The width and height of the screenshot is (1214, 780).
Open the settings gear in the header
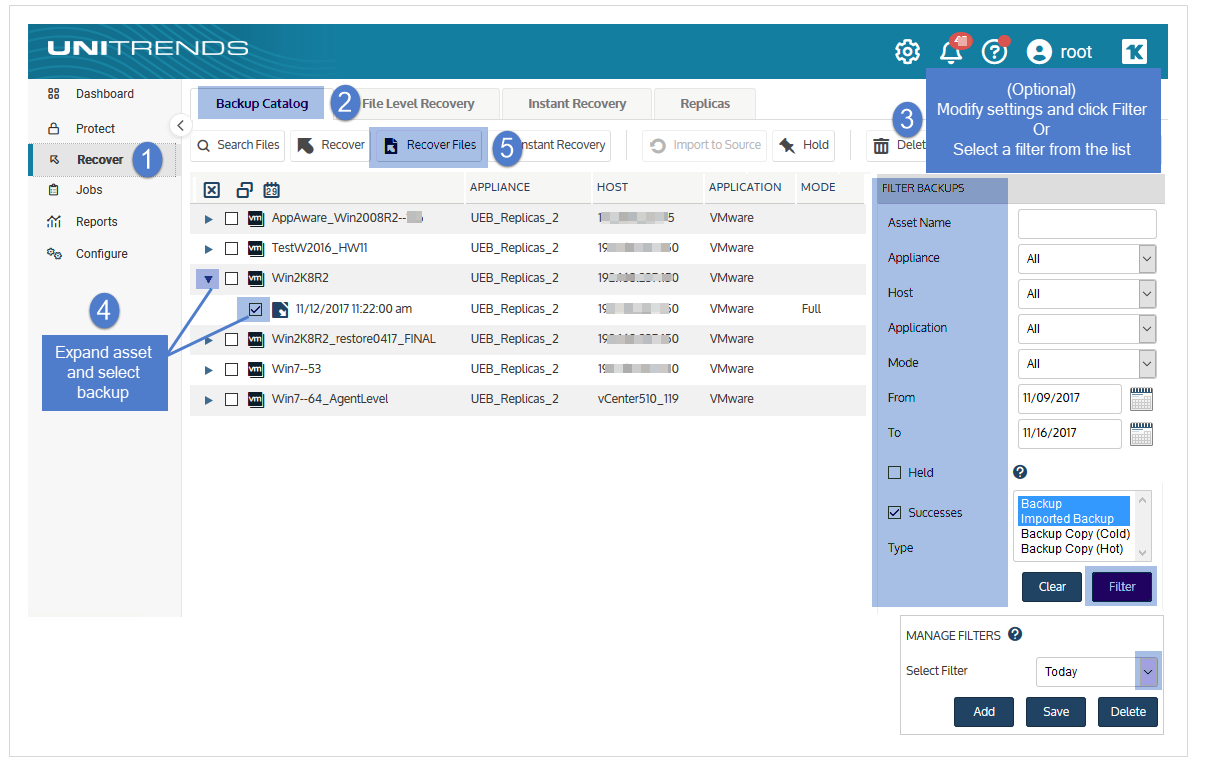pyautogui.click(x=907, y=52)
